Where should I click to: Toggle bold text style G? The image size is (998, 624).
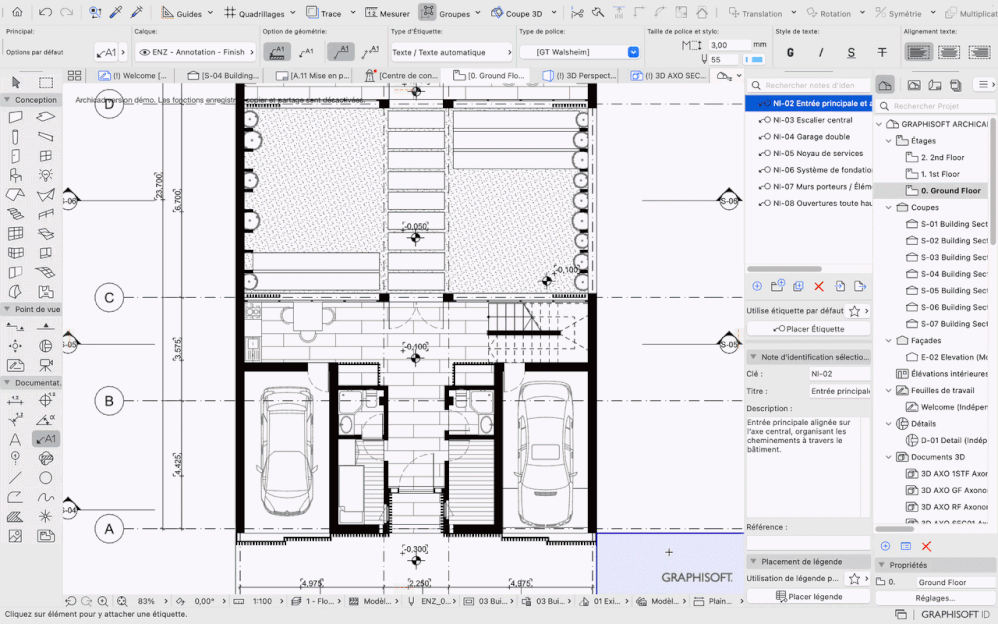click(791, 52)
